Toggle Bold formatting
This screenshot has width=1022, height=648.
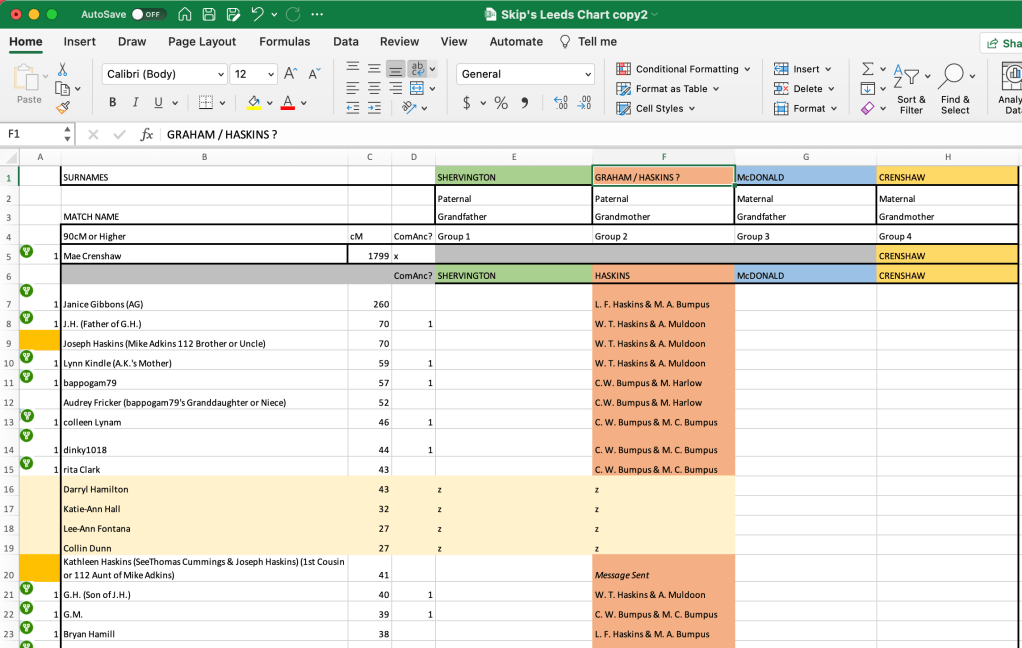click(112, 103)
